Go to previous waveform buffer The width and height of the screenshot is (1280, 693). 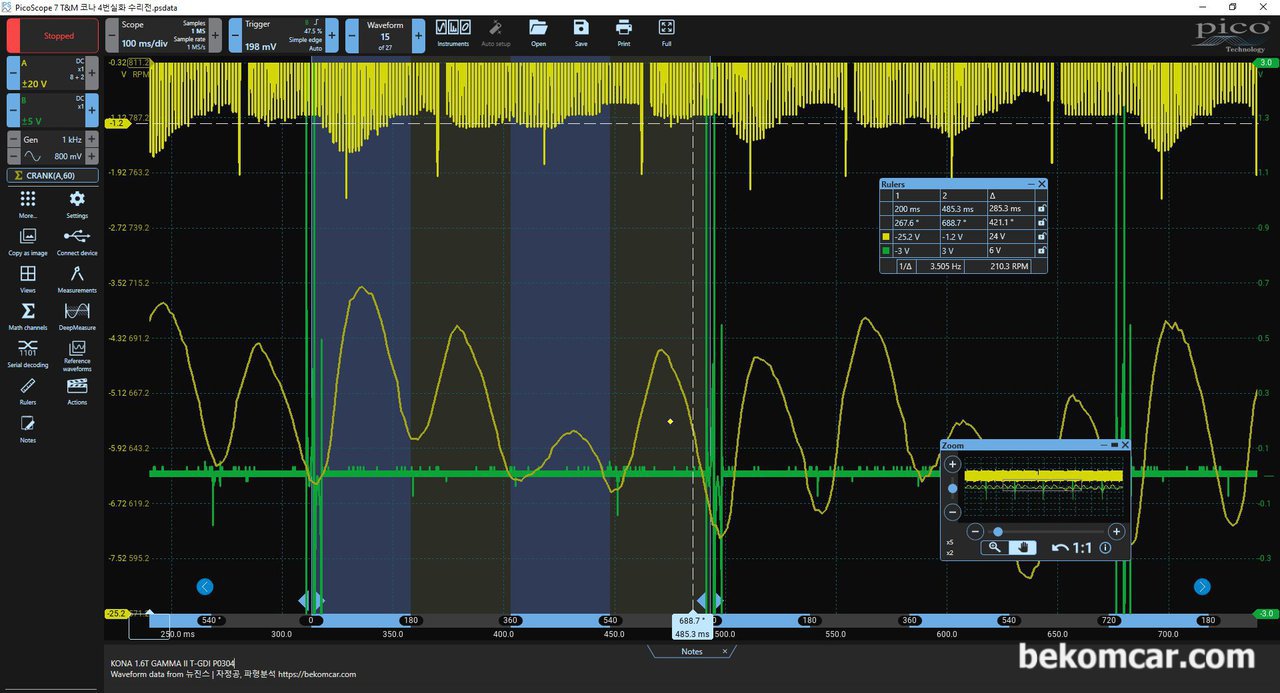point(352,35)
